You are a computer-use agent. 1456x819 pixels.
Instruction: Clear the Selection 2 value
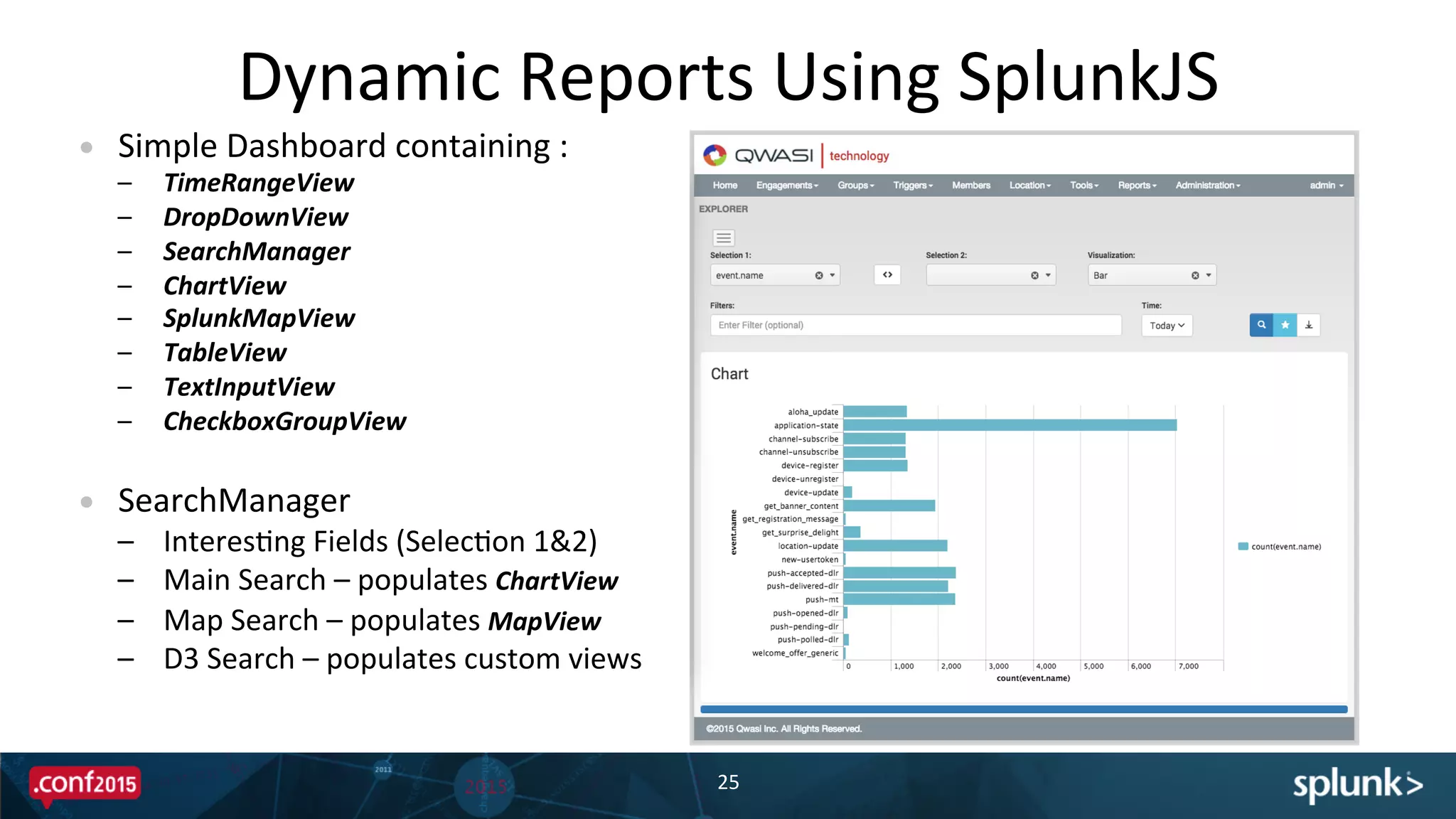[x=1035, y=276]
